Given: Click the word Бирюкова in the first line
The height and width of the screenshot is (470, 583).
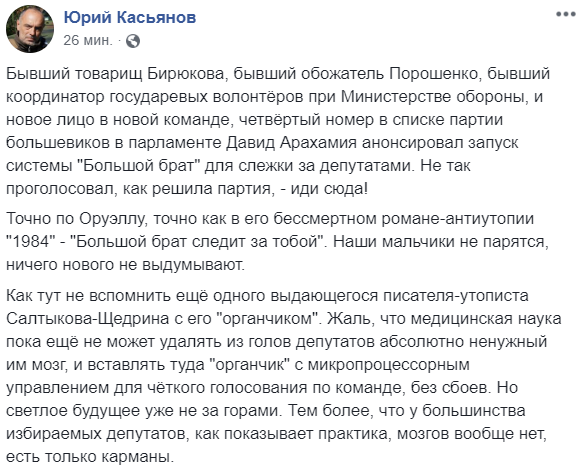Looking at the screenshot, I should 186,74.
